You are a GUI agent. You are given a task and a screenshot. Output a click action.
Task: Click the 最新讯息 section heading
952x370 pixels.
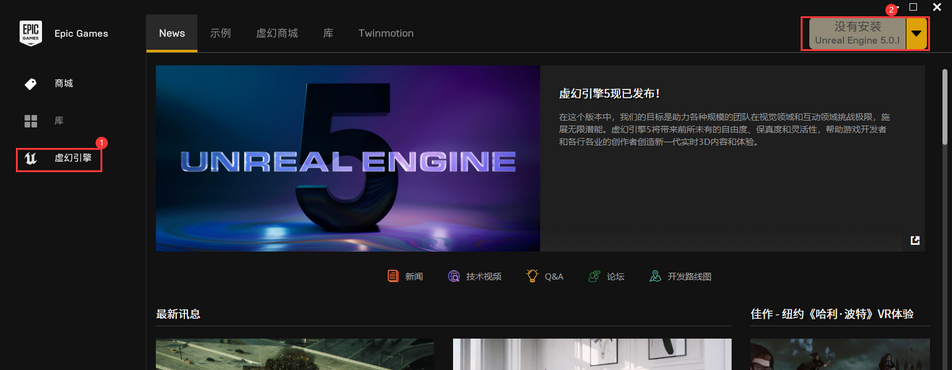coord(178,314)
